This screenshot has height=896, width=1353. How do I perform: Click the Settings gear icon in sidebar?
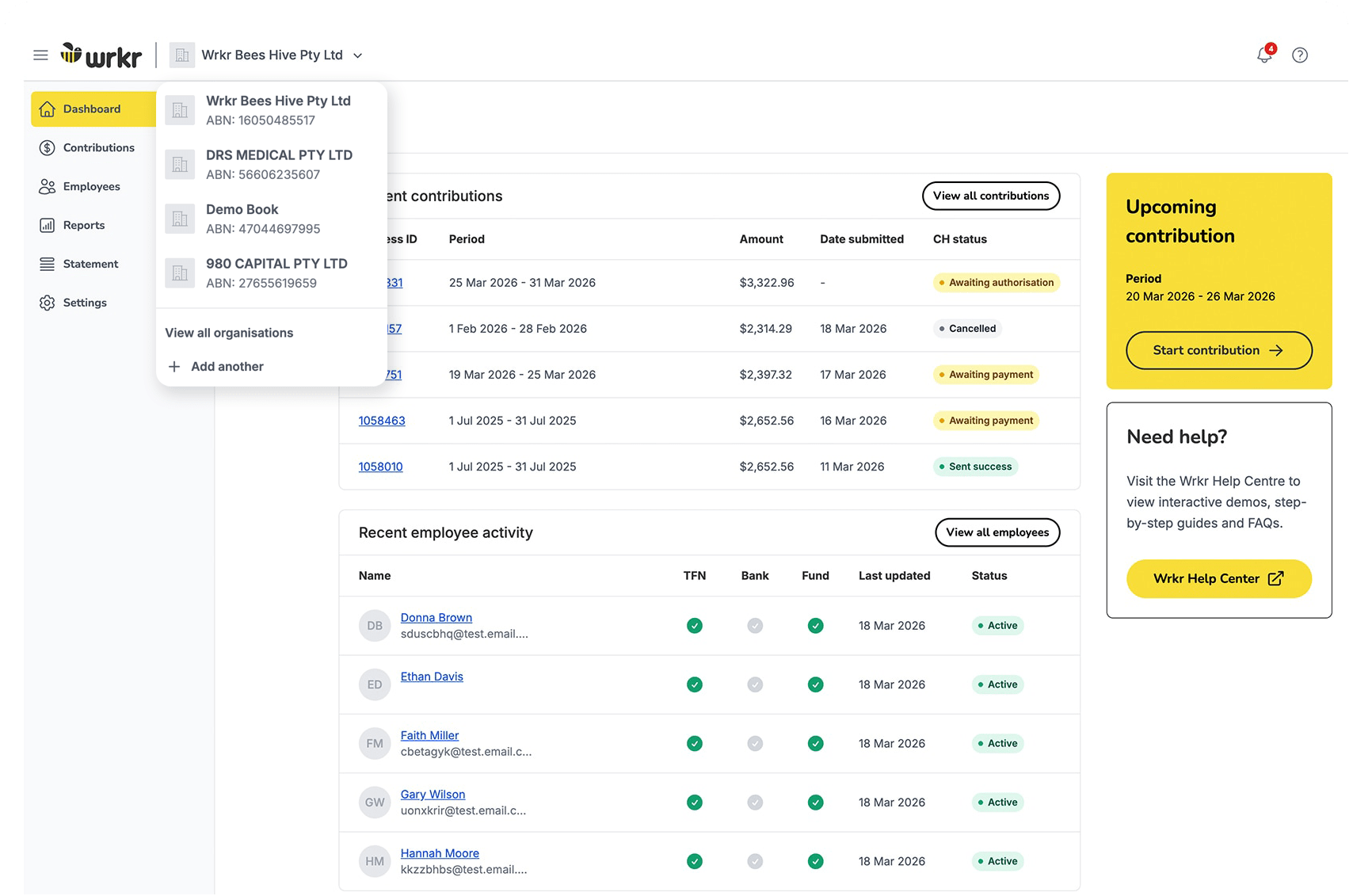(x=48, y=303)
